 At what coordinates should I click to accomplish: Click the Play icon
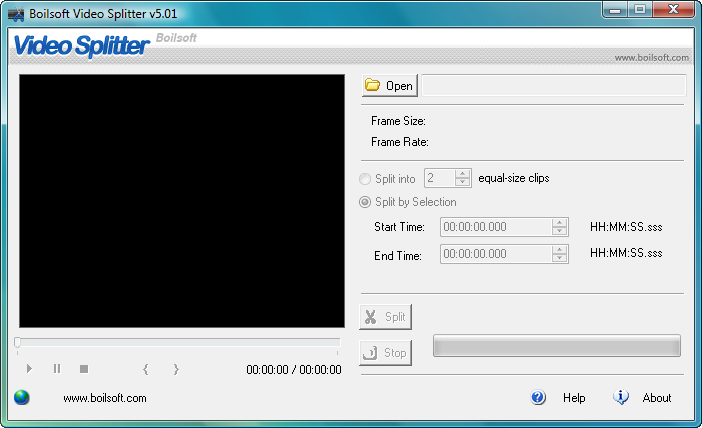coord(29,368)
